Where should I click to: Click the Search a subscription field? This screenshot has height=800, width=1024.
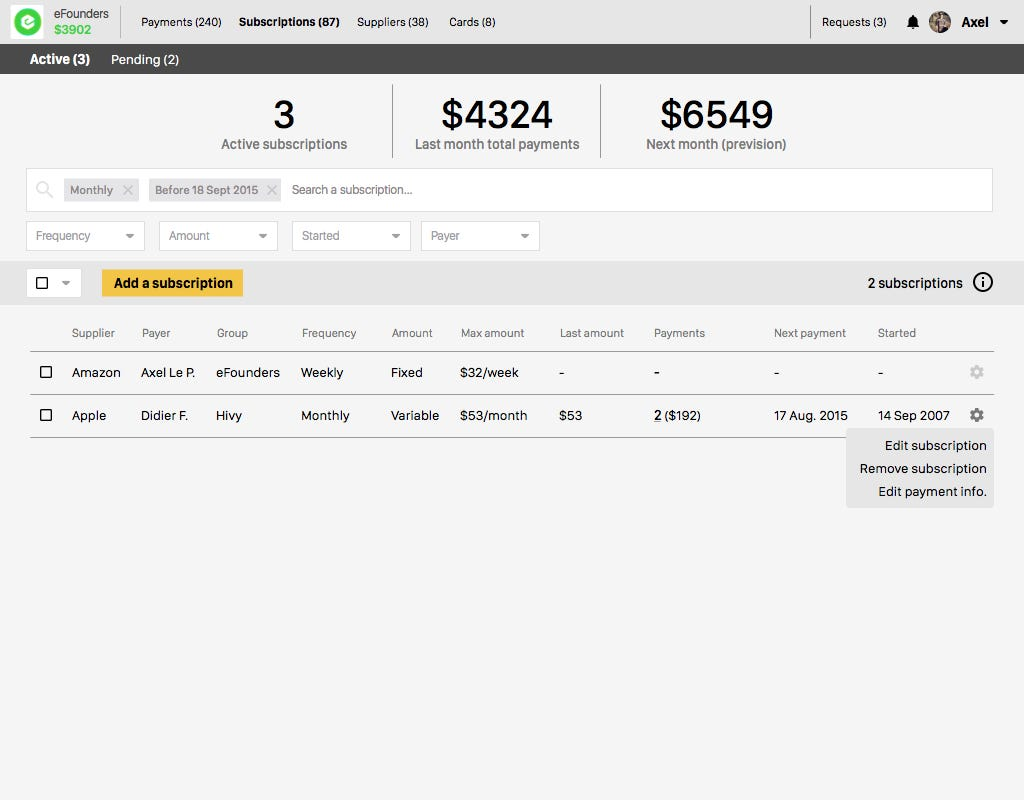coord(630,190)
